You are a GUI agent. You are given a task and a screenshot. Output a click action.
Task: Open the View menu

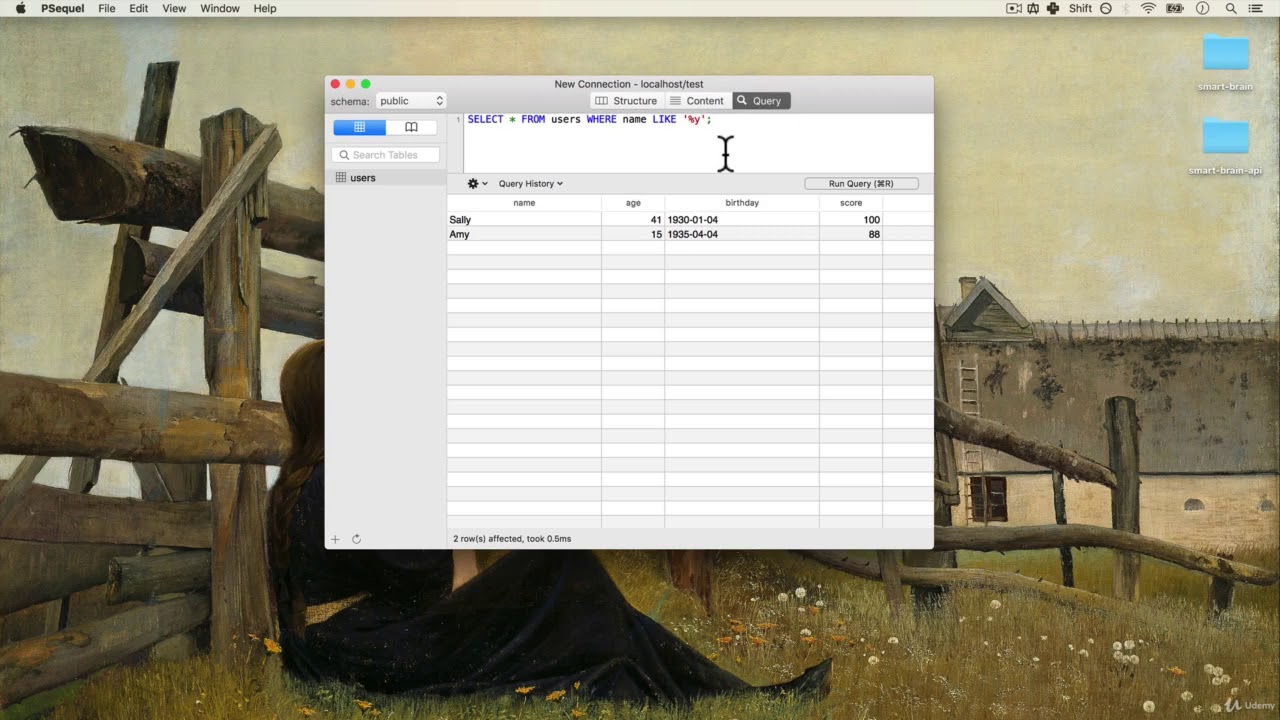[x=174, y=8]
